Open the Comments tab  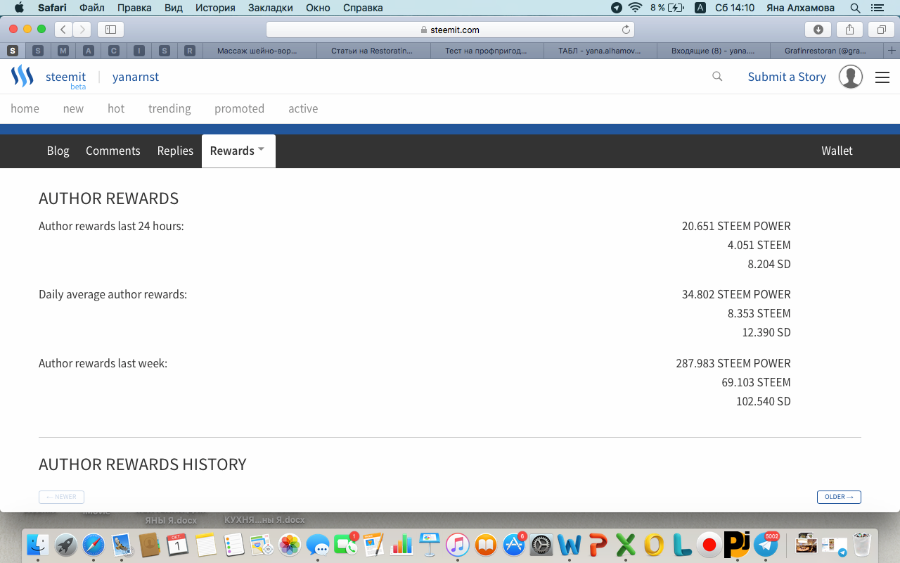tap(113, 151)
